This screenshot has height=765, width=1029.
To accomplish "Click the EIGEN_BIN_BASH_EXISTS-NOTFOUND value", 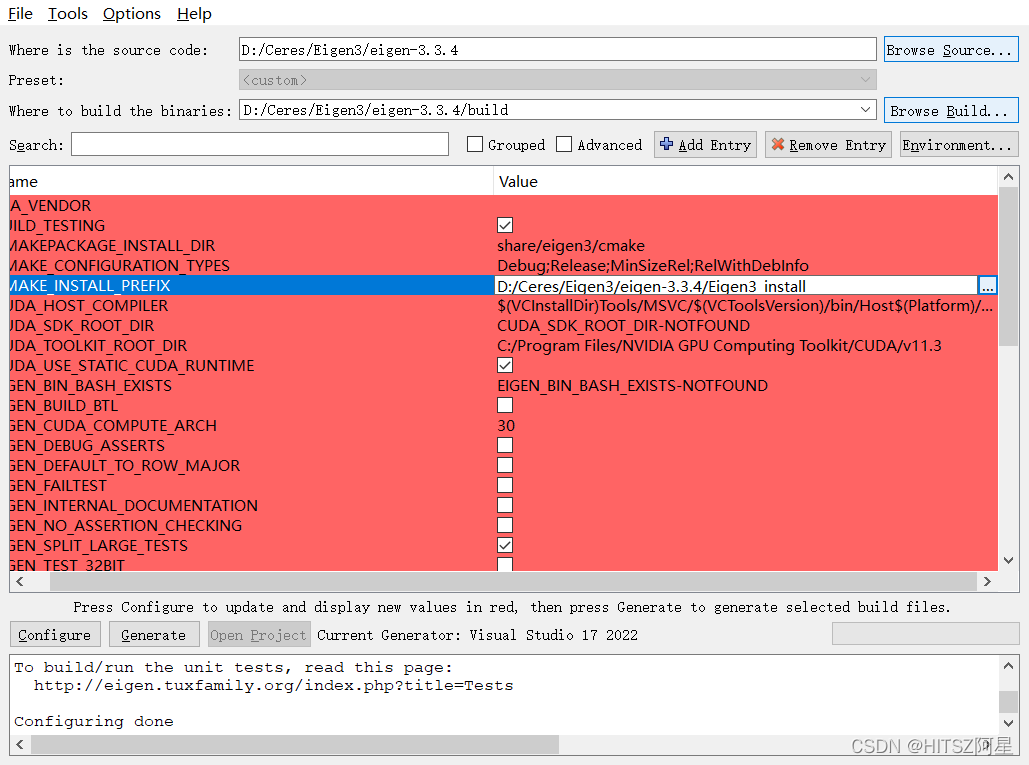I will pos(633,386).
